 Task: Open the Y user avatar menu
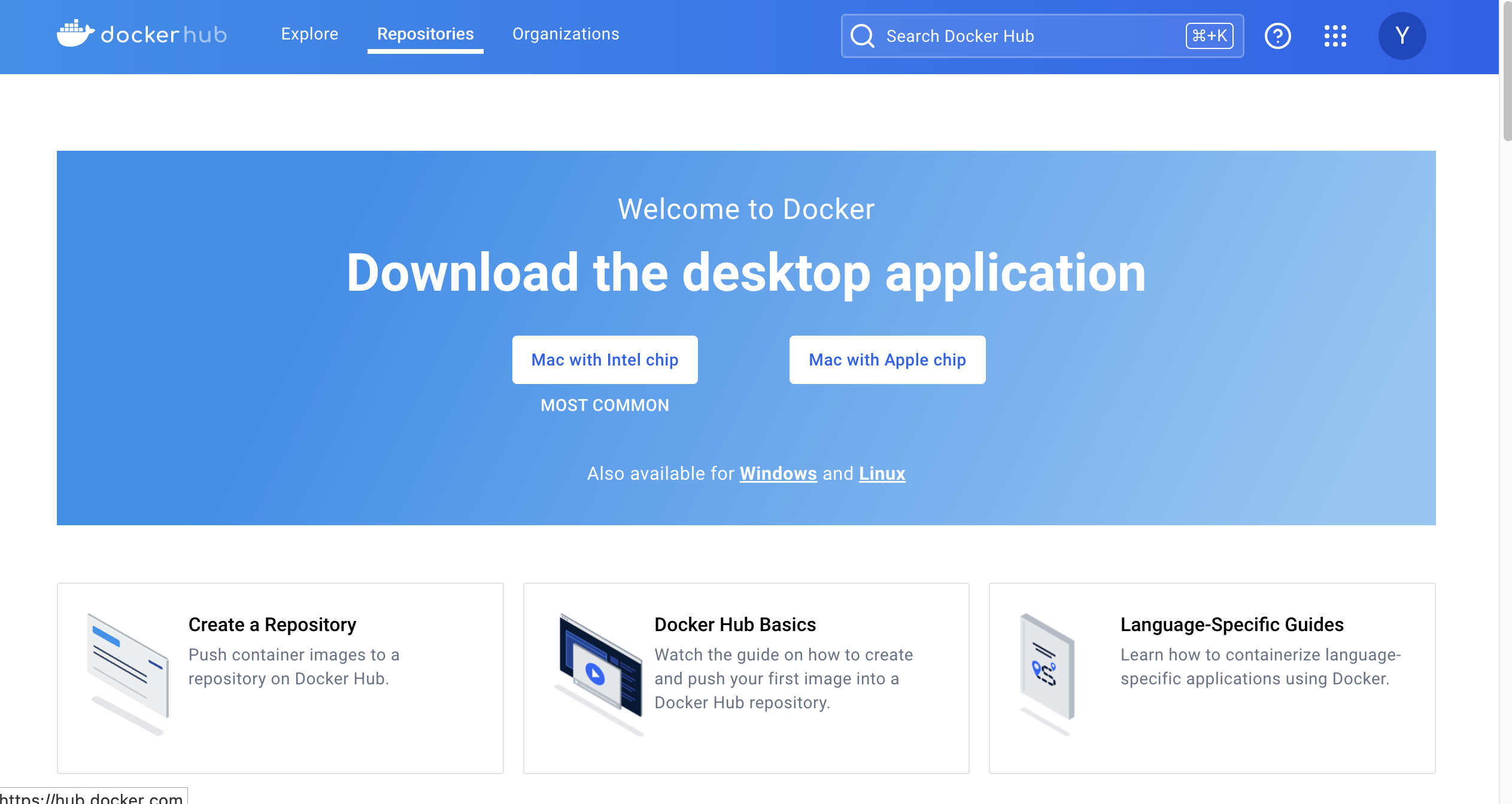pyautogui.click(x=1402, y=36)
